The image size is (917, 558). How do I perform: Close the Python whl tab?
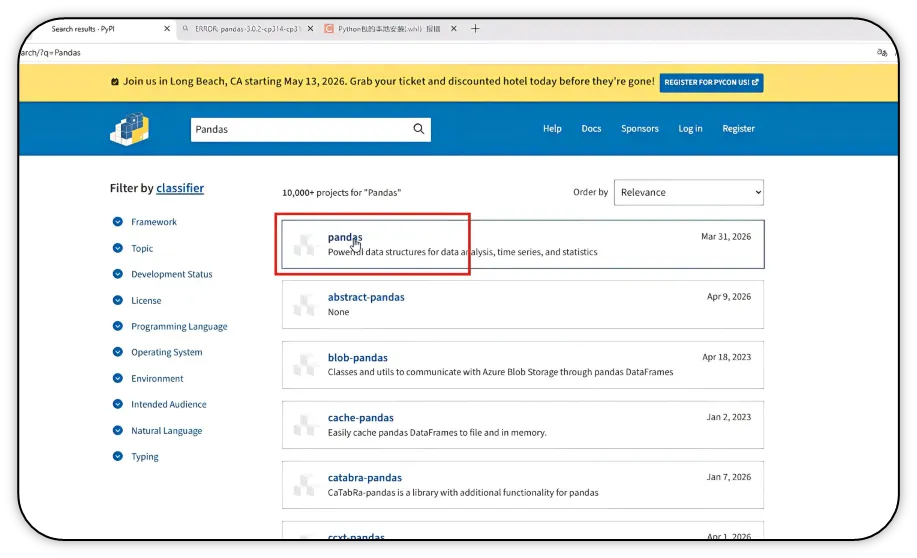pos(454,29)
